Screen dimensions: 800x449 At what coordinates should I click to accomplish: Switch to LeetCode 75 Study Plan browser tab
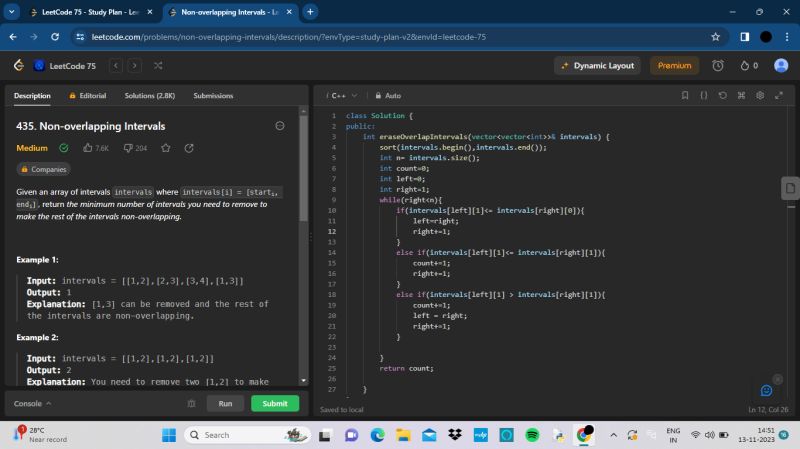point(90,12)
